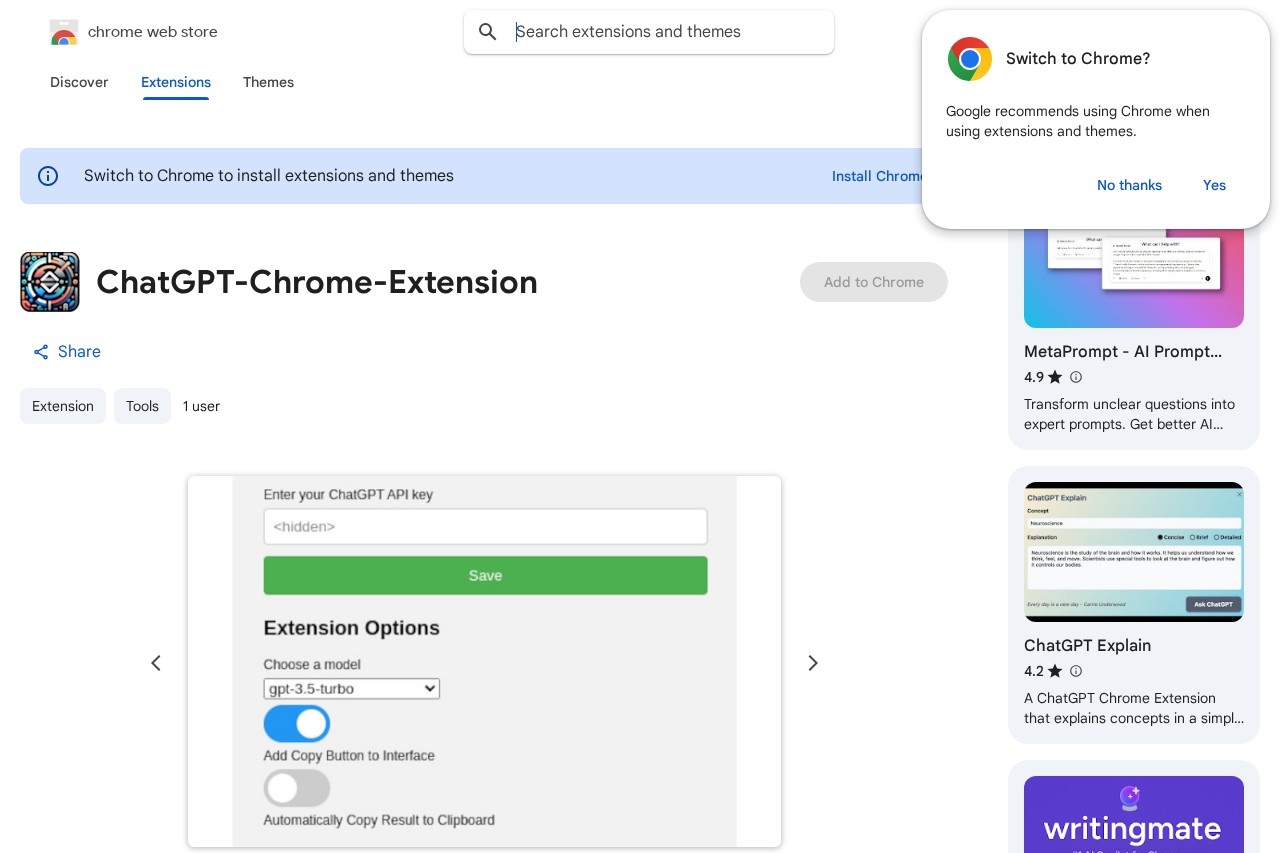Click the left carousel chevron
The width and height of the screenshot is (1280, 853).
[x=156, y=663]
